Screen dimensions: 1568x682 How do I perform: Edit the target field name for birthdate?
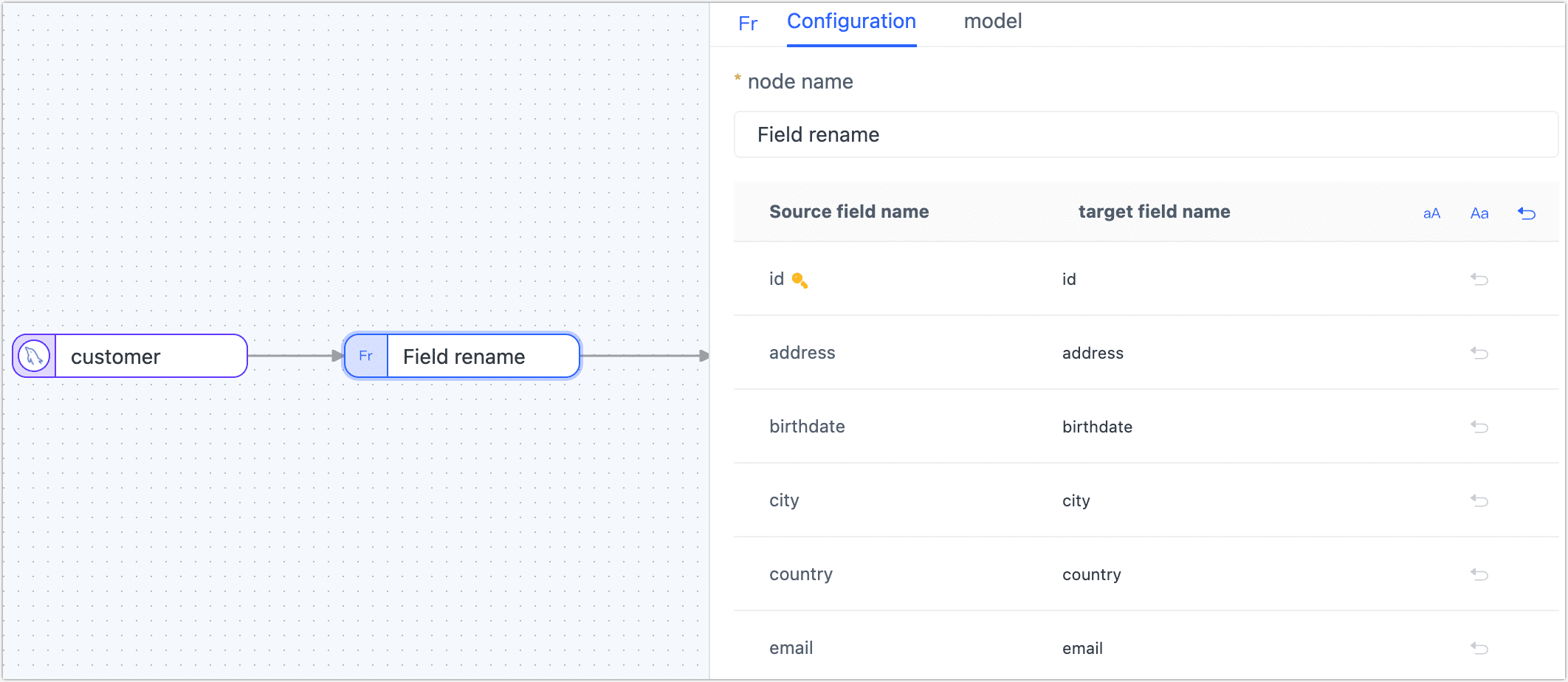coord(1097,427)
